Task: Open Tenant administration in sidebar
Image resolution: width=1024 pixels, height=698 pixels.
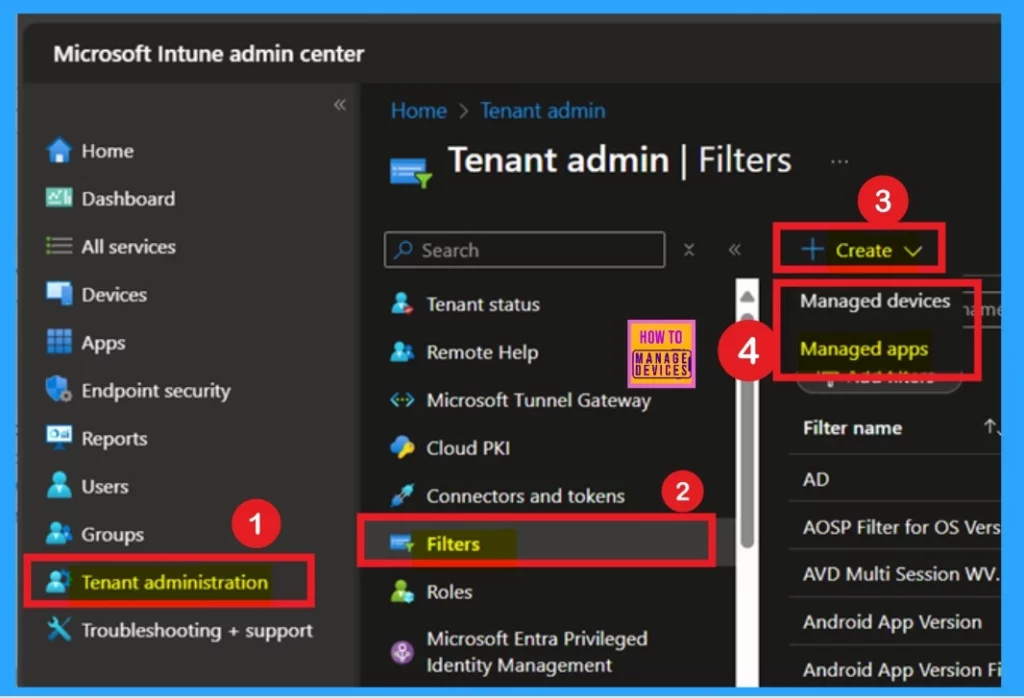Action: pyautogui.click(x=174, y=581)
